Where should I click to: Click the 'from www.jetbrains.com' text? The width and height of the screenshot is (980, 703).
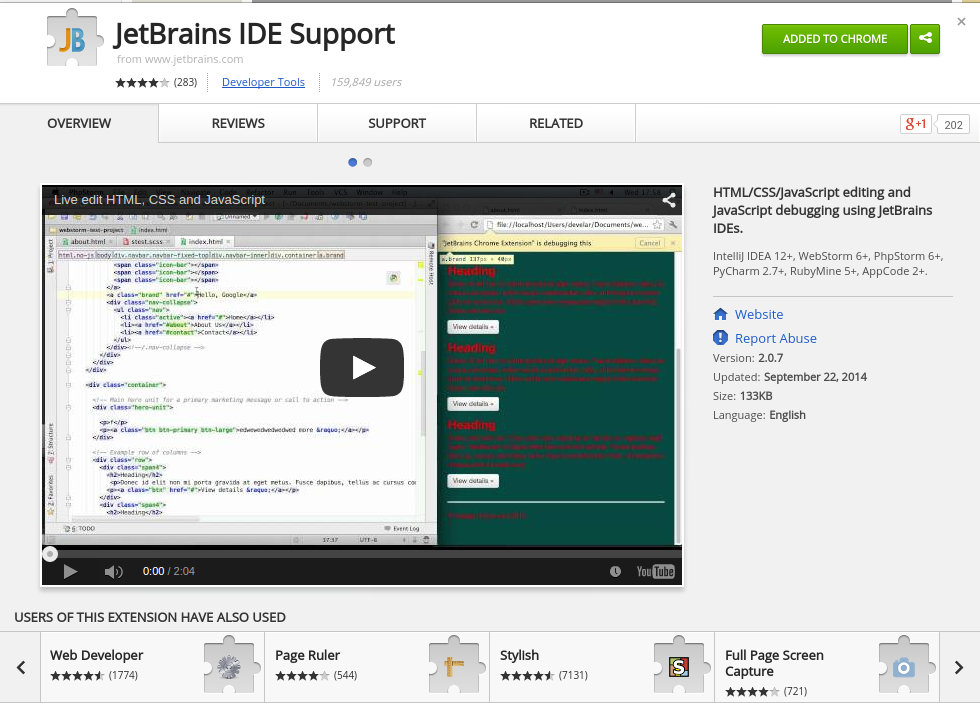pos(180,59)
